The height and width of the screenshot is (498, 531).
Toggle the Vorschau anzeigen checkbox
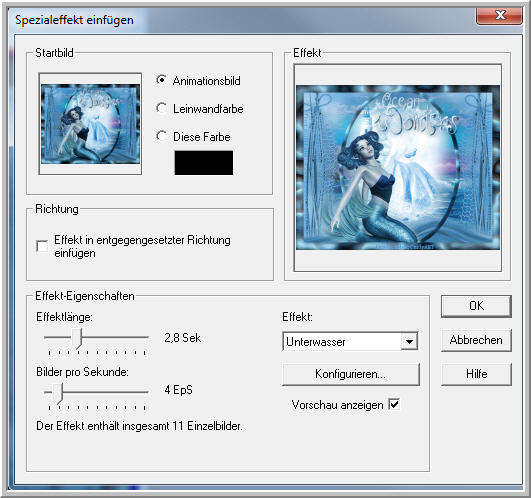[395, 404]
